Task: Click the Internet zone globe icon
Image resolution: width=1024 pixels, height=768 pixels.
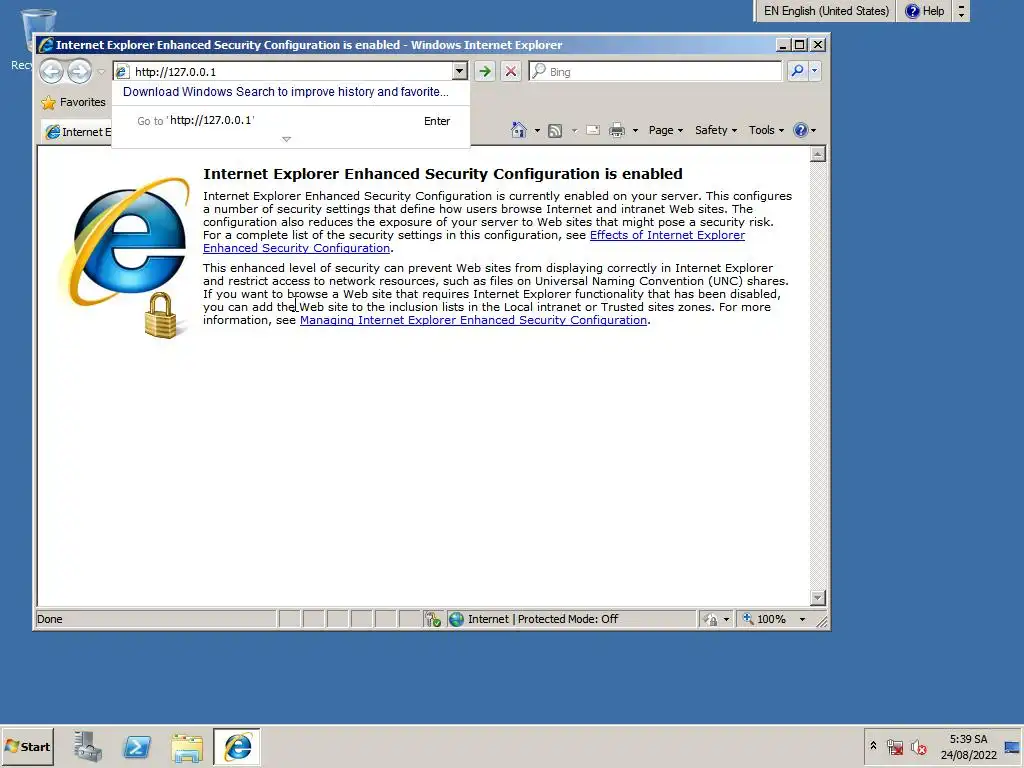Action: pyautogui.click(x=456, y=619)
